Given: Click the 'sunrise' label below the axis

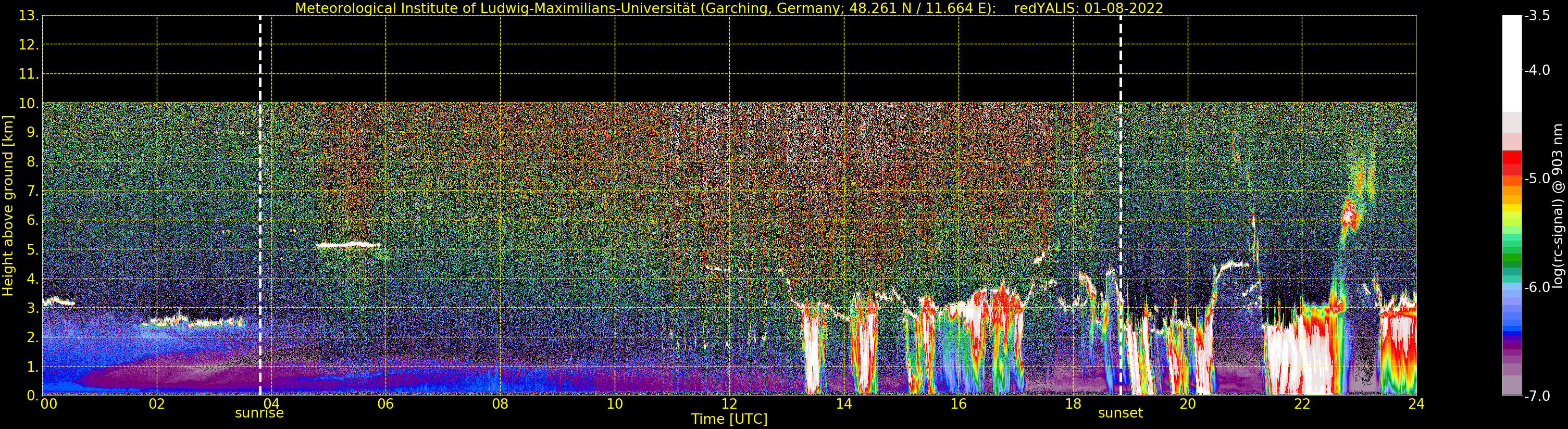Looking at the screenshot, I should (x=259, y=413).
